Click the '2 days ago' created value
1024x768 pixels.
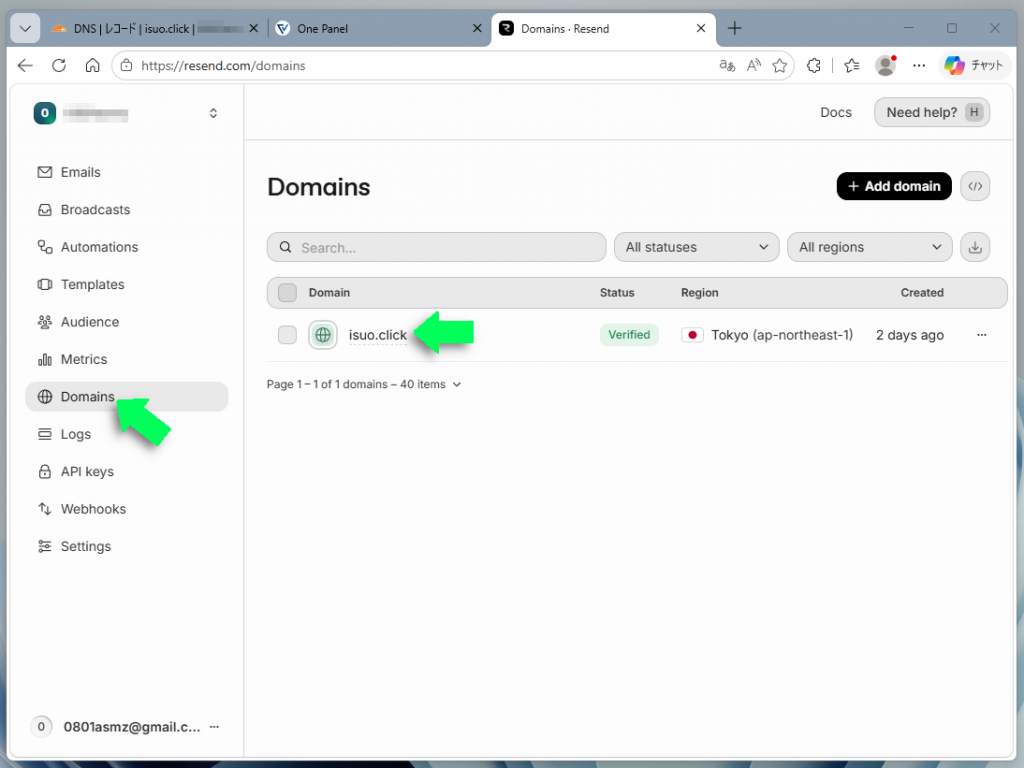[x=909, y=335]
